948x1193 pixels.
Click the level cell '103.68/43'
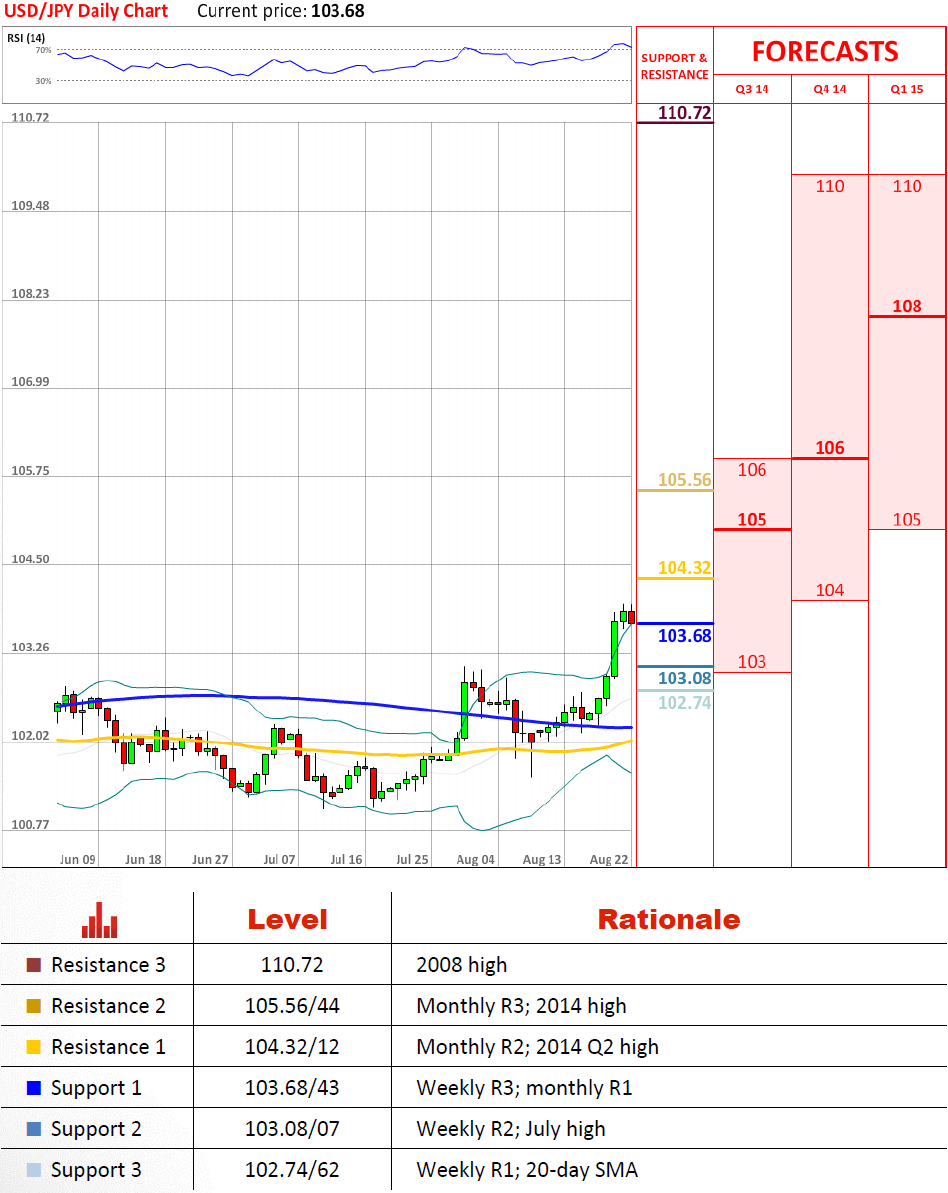point(292,1088)
